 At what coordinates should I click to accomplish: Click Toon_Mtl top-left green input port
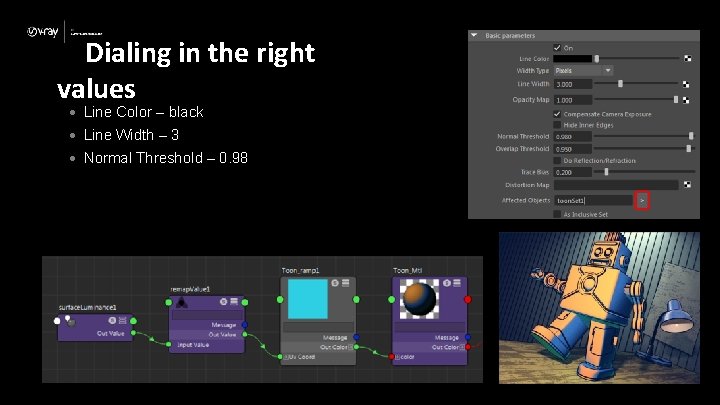click(391, 299)
